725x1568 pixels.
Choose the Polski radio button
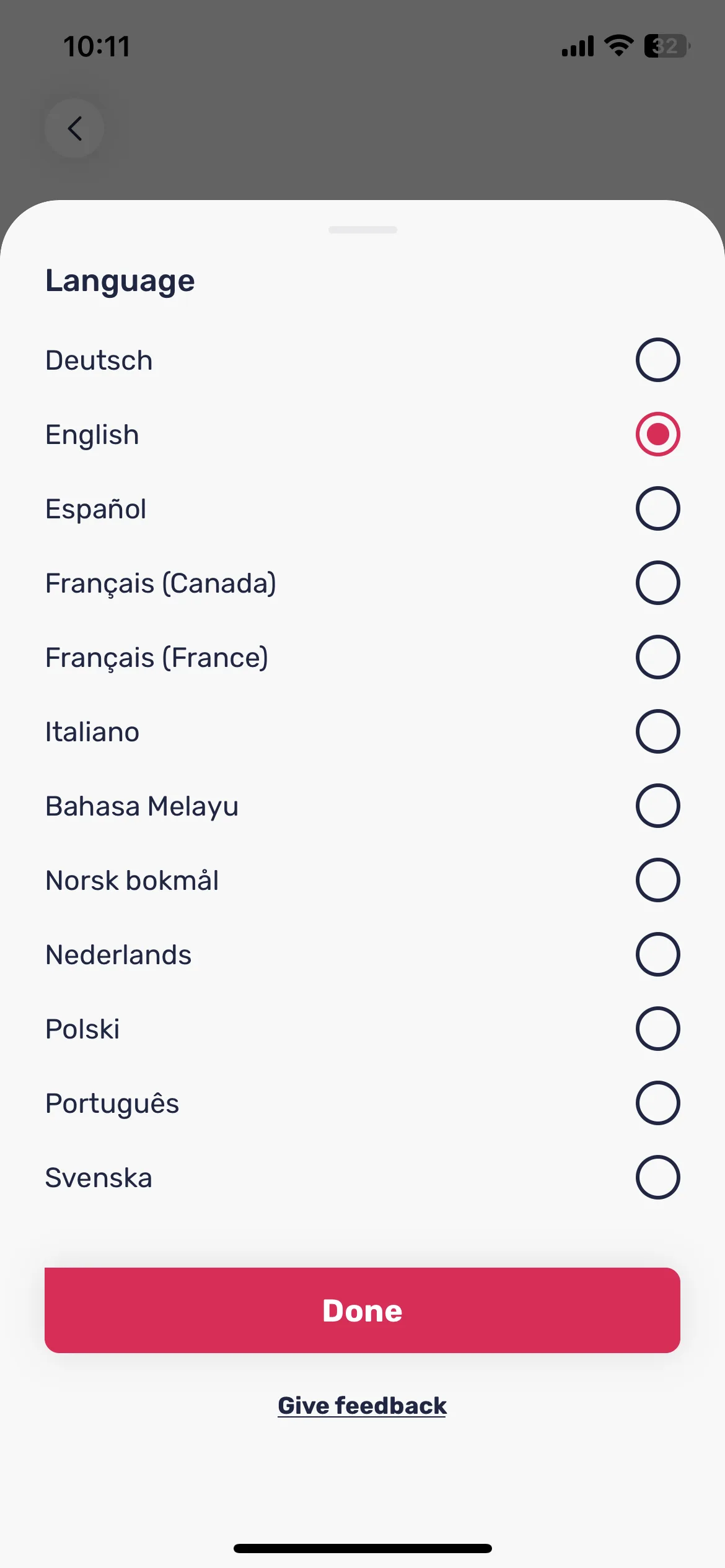click(x=657, y=1029)
